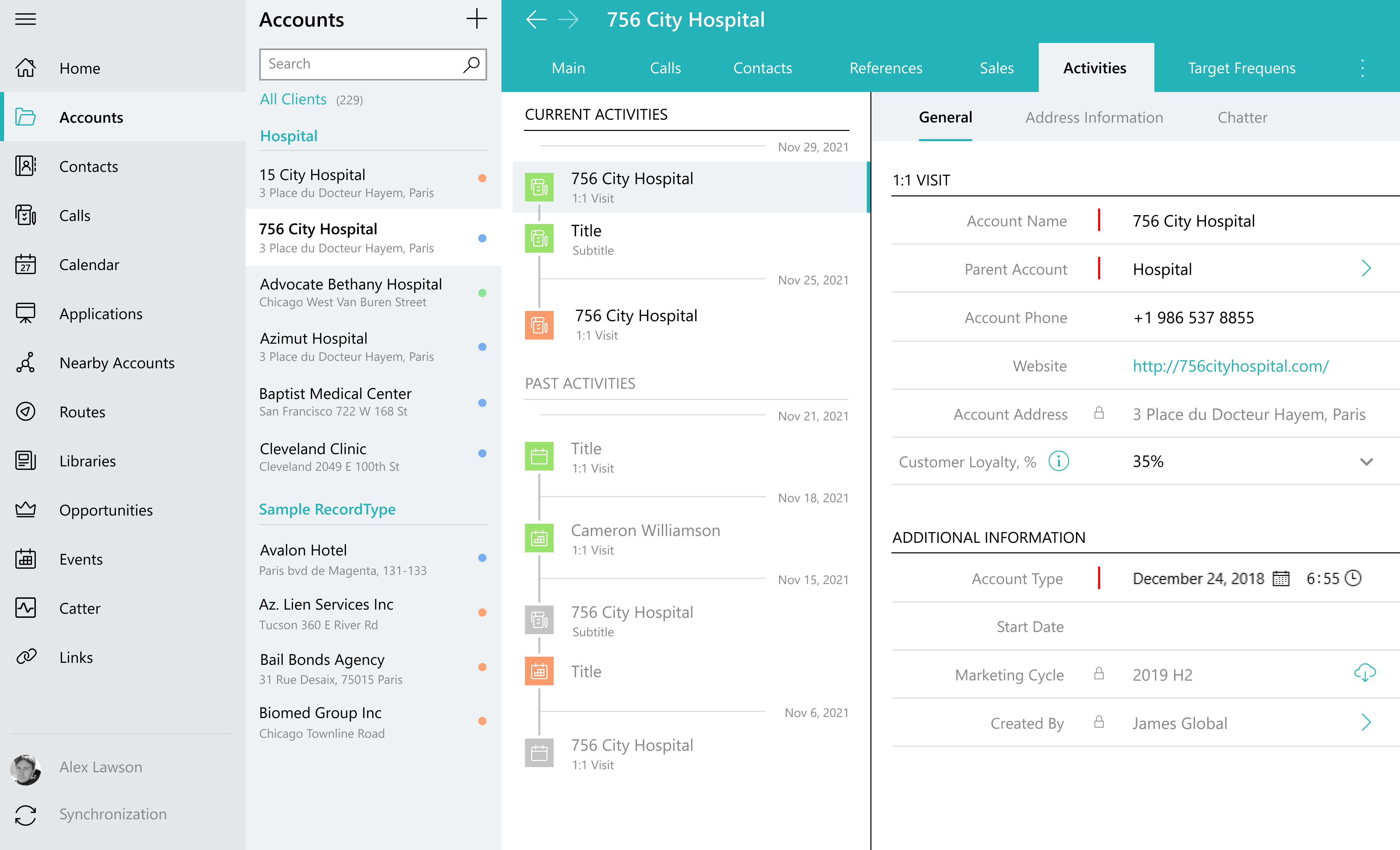Switch to the References tab

click(x=885, y=68)
